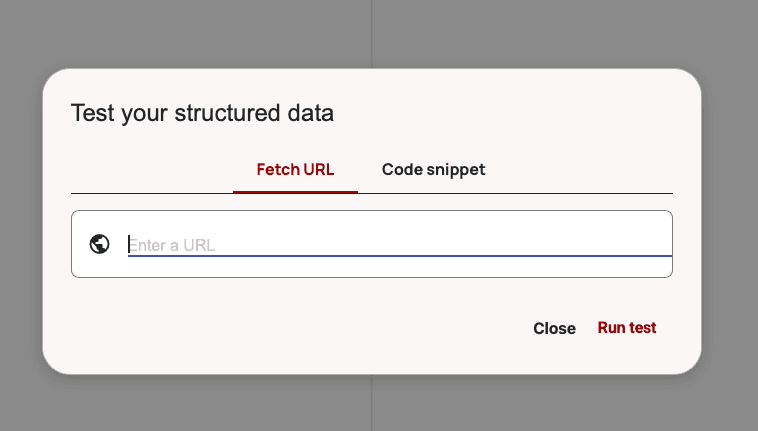The image size is (758, 431).
Task: Focus the Enter a URL input field
Action: tap(398, 244)
